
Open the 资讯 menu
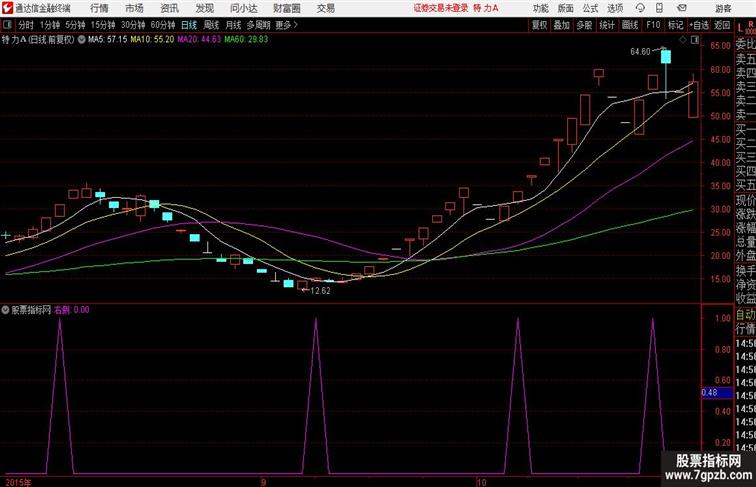169,8
